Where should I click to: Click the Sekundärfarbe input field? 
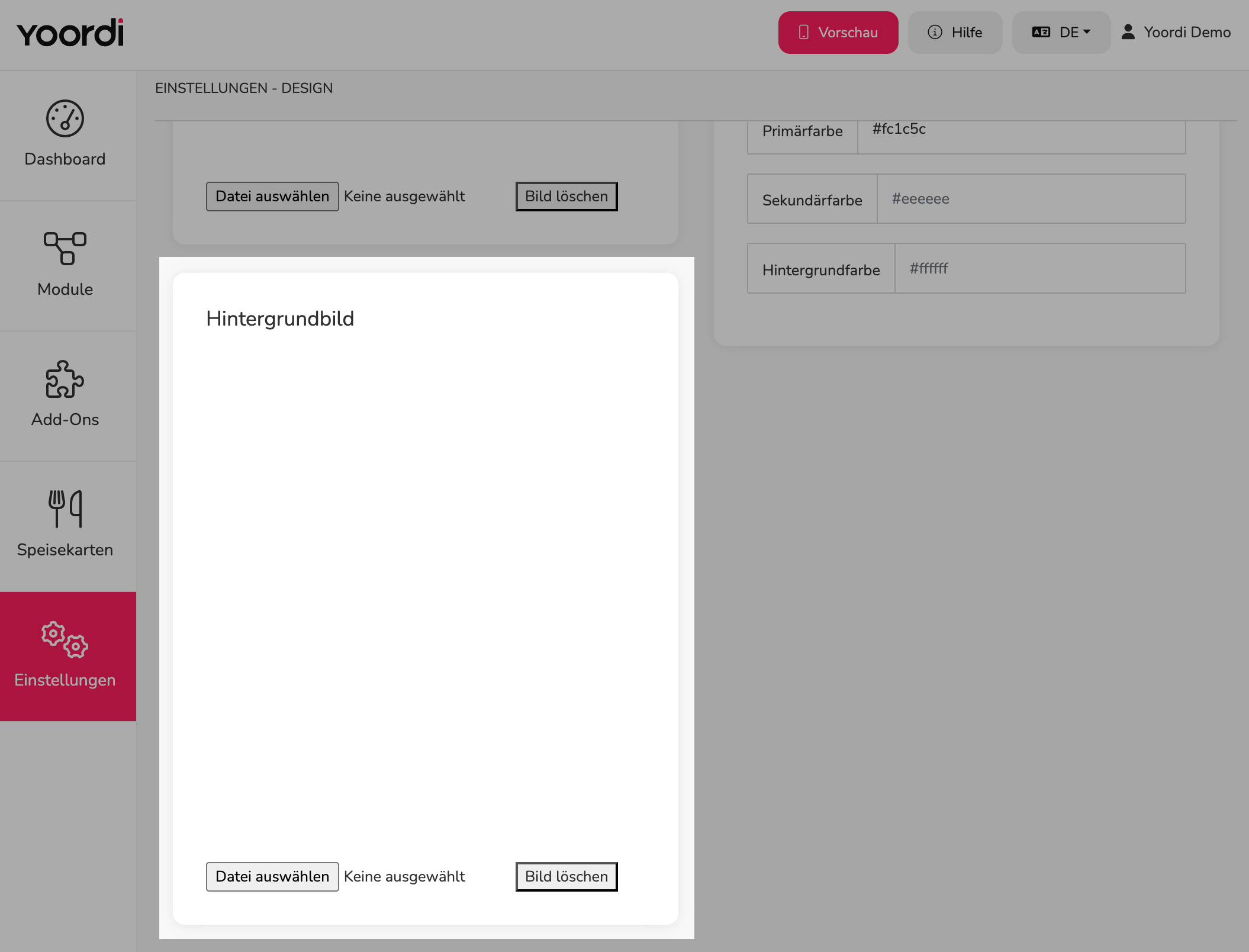tap(1031, 199)
